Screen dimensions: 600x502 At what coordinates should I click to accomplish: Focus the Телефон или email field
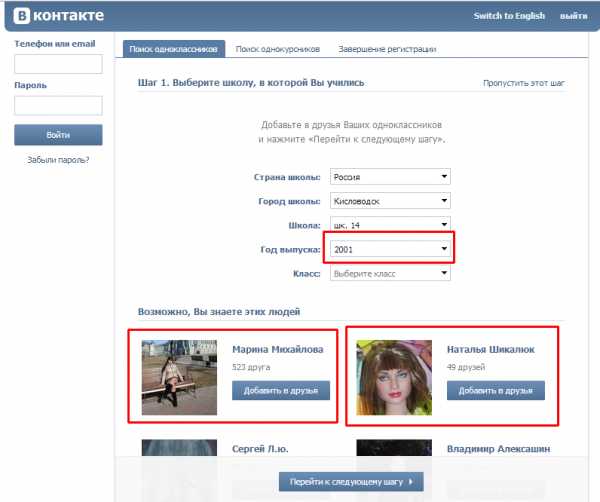(58, 64)
